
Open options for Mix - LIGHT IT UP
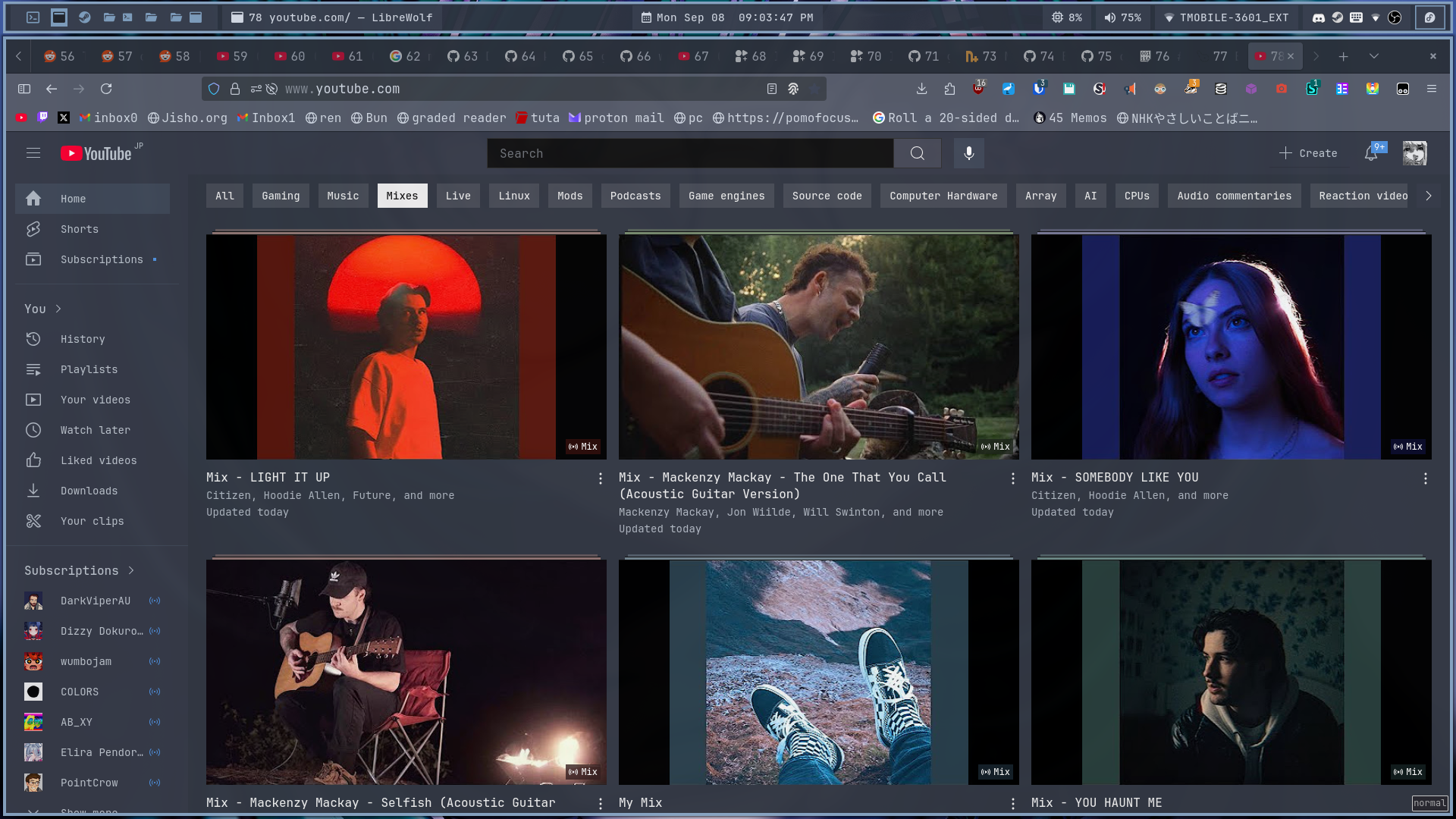pyautogui.click(x=600, y=479)
